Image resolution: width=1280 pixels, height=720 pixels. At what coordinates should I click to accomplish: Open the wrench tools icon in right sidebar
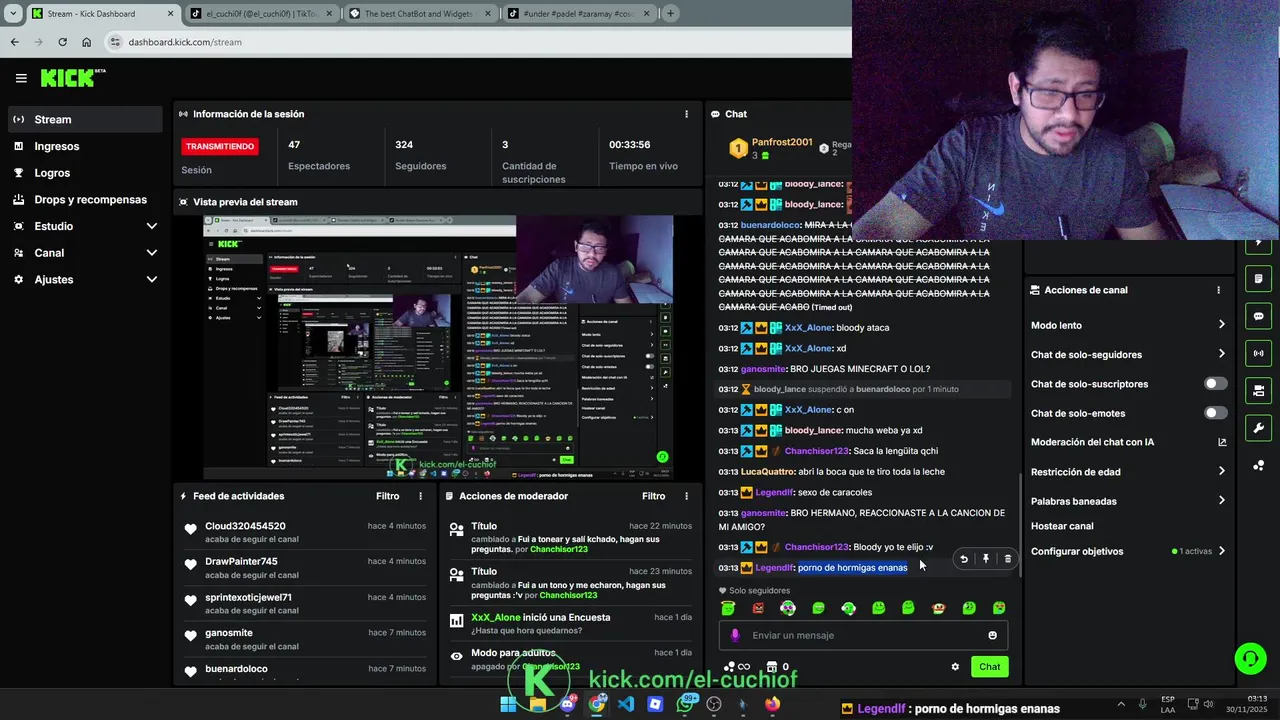(x=1258, y=428)
